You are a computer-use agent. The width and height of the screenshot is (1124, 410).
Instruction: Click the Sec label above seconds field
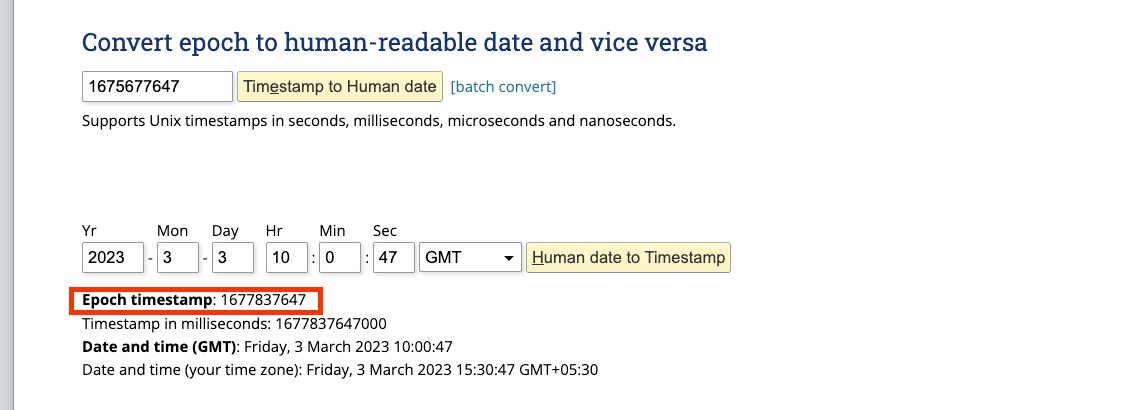[x=385, y=231]
